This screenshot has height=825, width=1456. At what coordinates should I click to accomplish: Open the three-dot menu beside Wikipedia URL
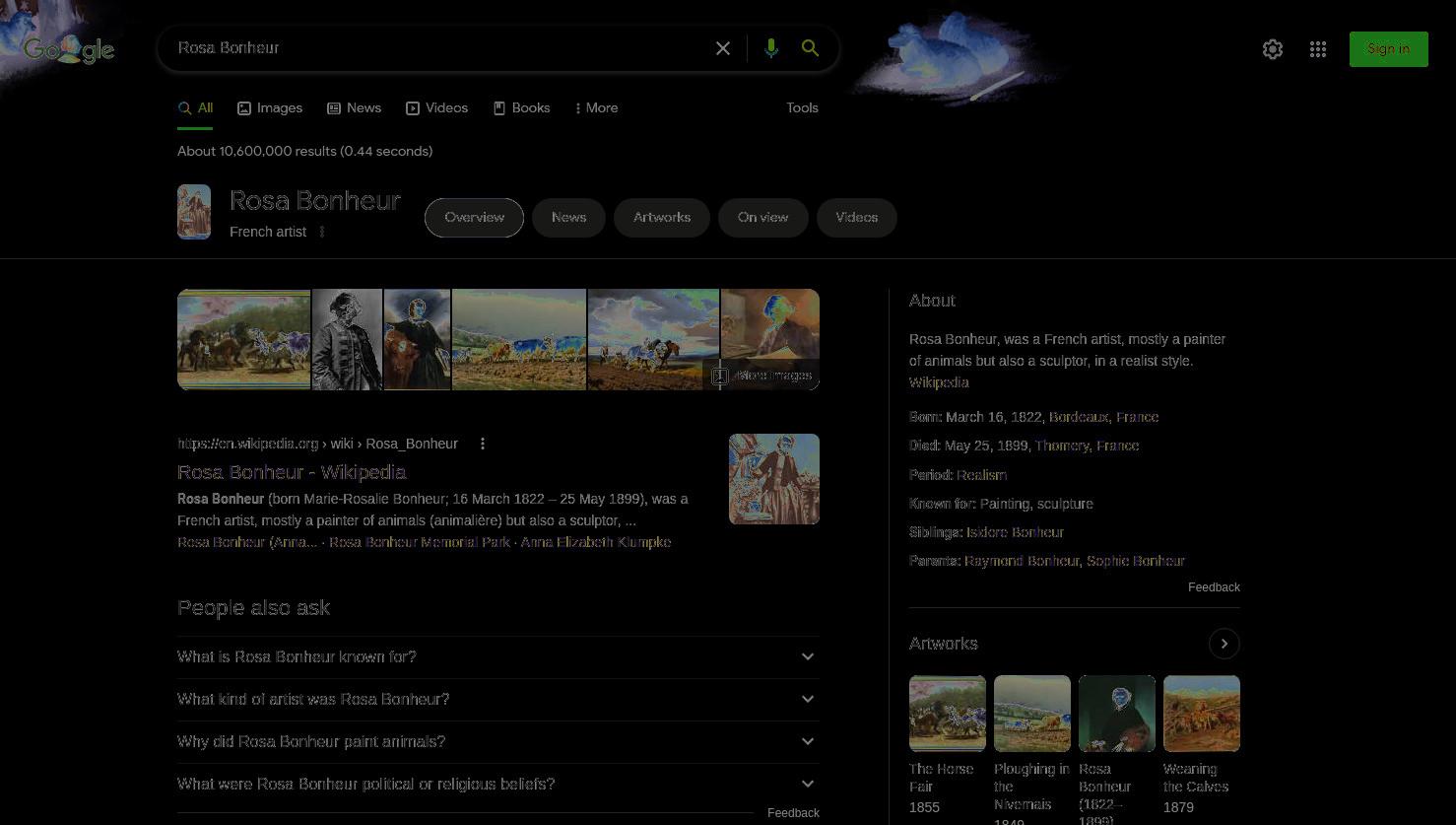[483, 444]
